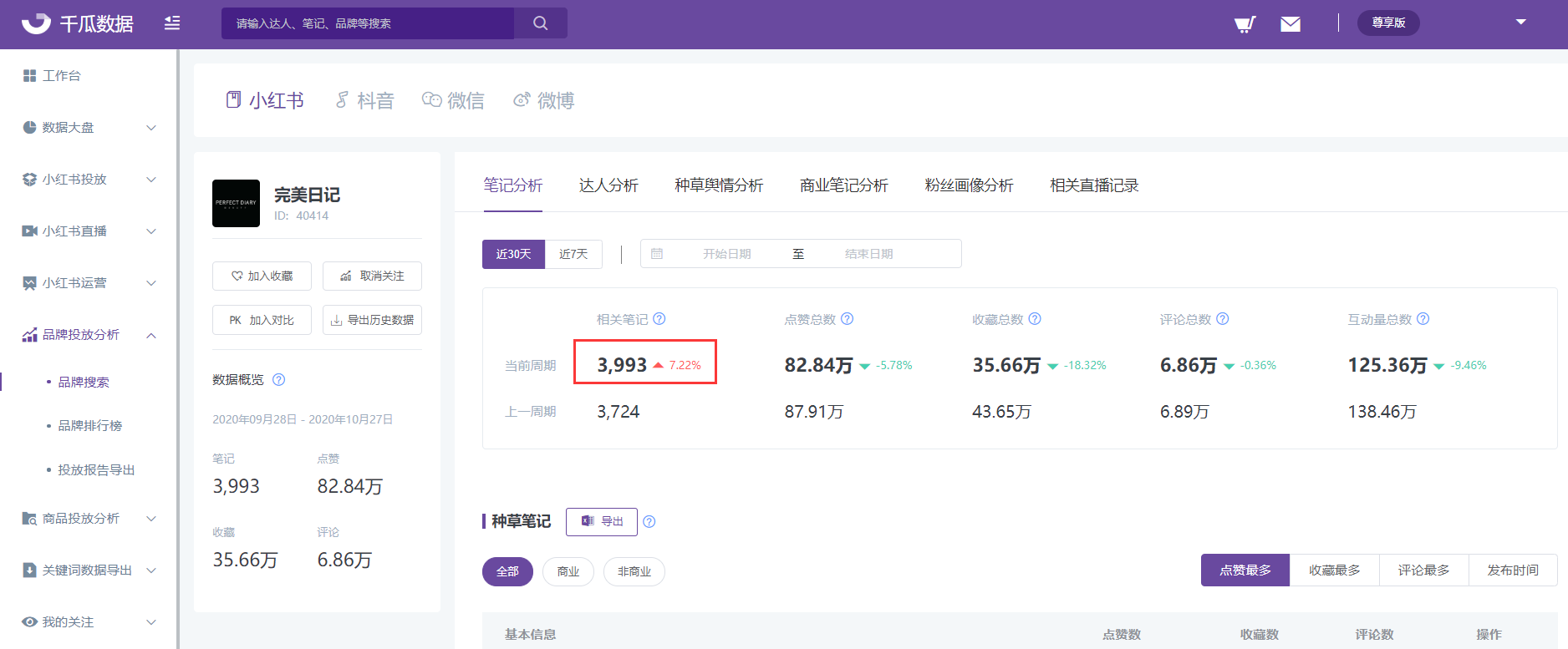Click the 数据概览 help icon
The image size is (1568, 649).
coord(279,379)
